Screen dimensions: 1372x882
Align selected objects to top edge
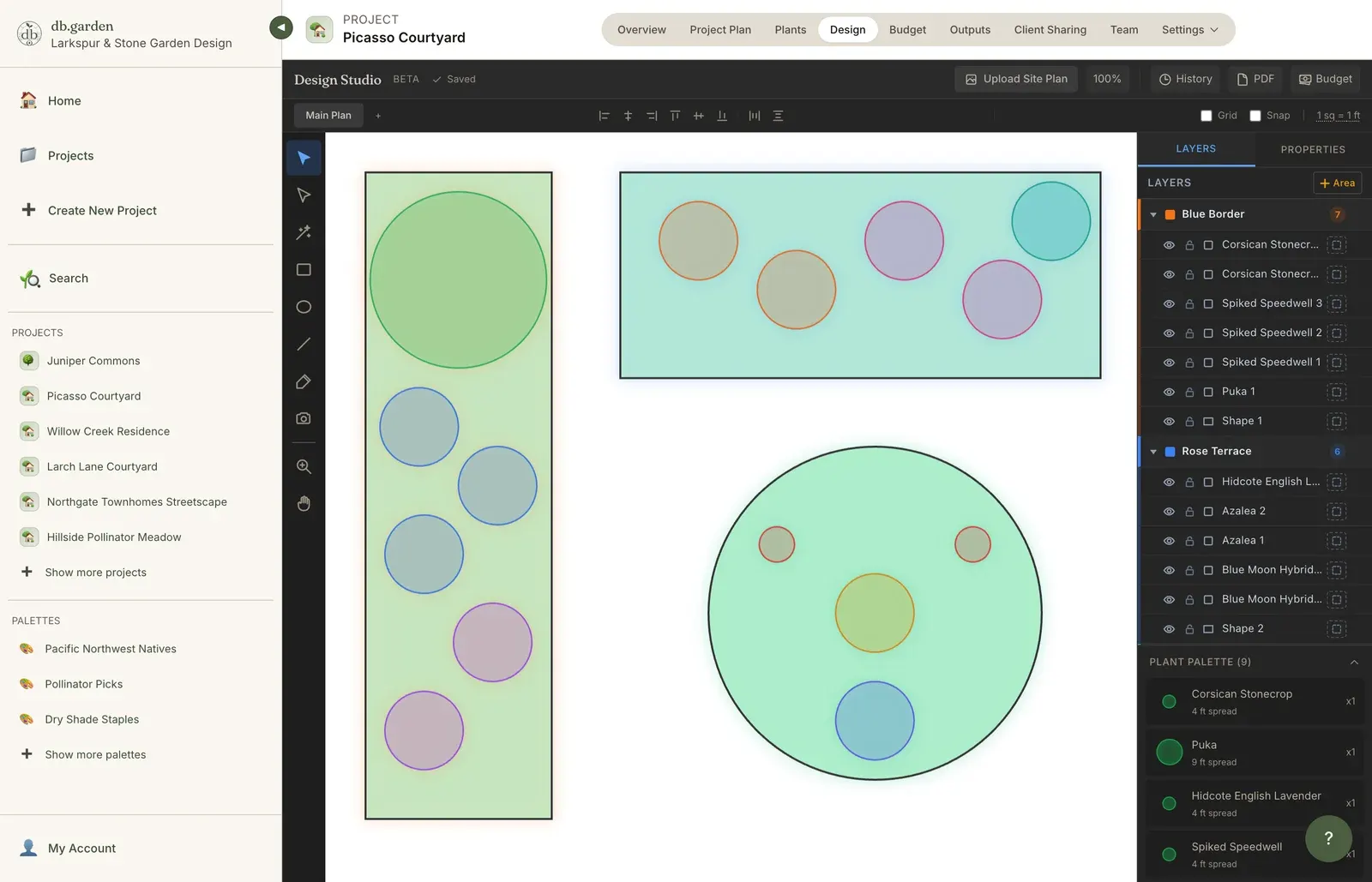675,116
